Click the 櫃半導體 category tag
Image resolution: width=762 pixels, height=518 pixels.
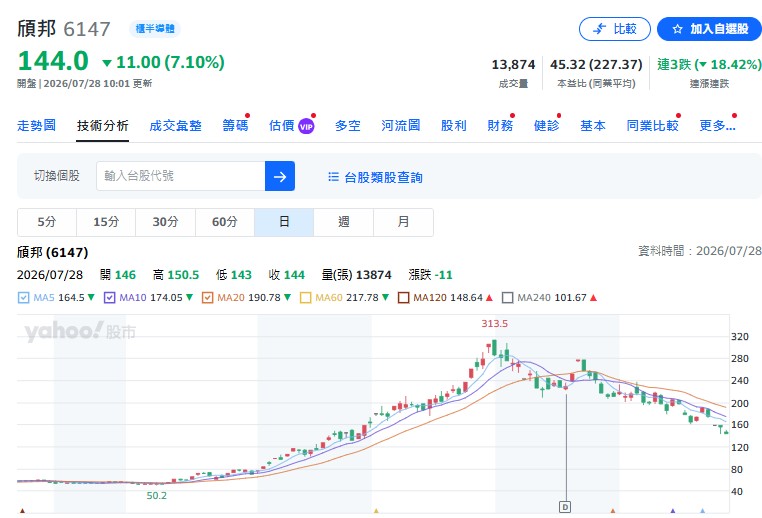[x=155, y=29]
